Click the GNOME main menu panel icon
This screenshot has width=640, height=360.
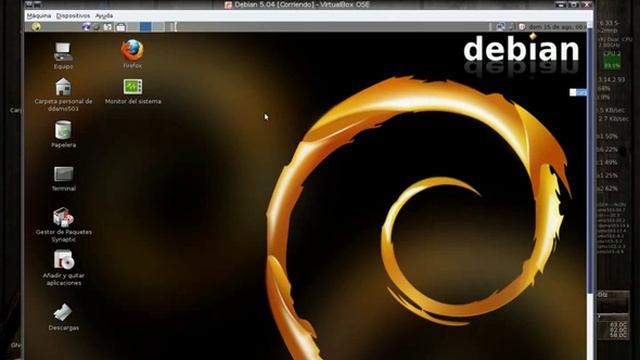click(x=36, y=27)
